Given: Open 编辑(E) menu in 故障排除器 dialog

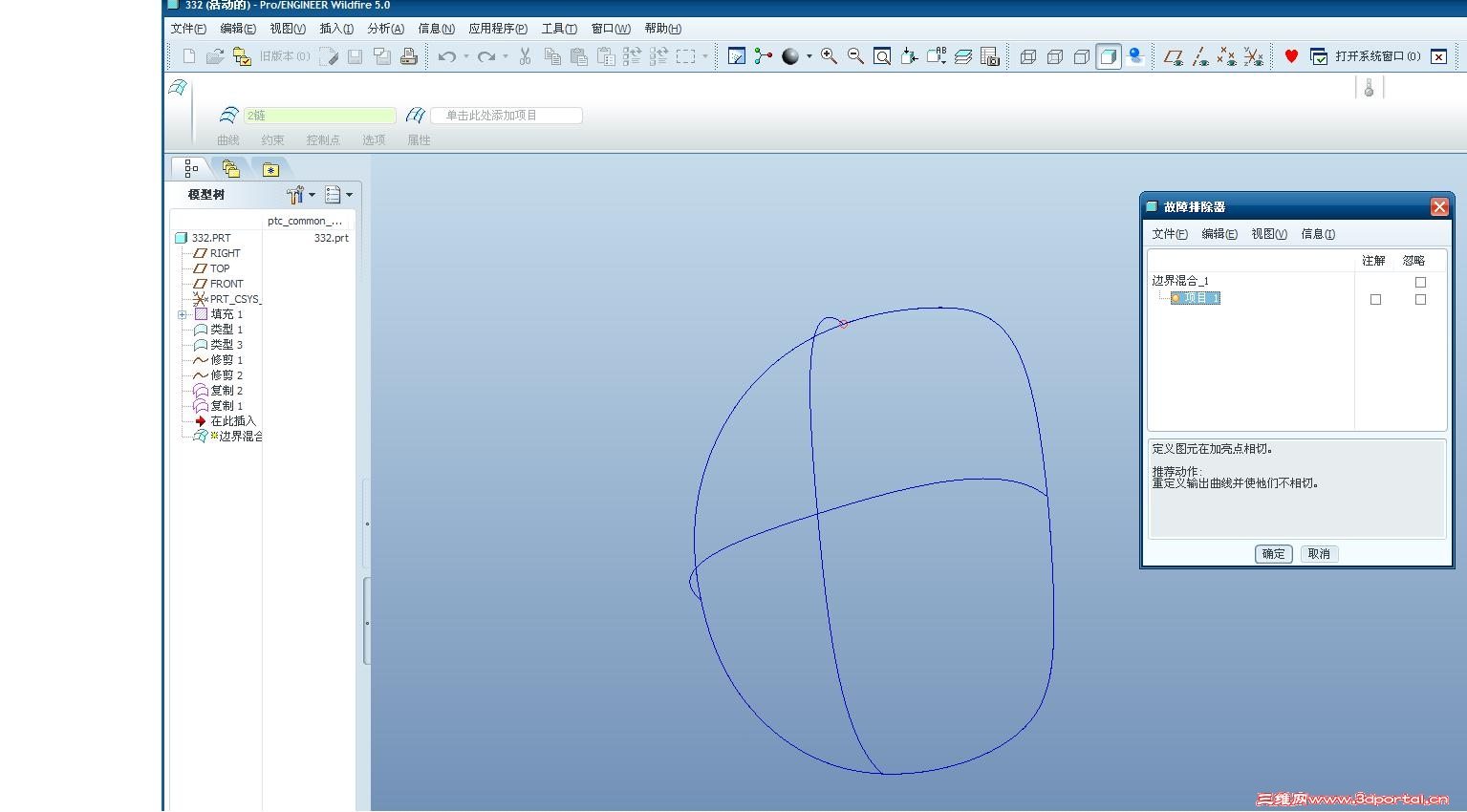Looking at the screenshot, I should (x=1219, y=234).
